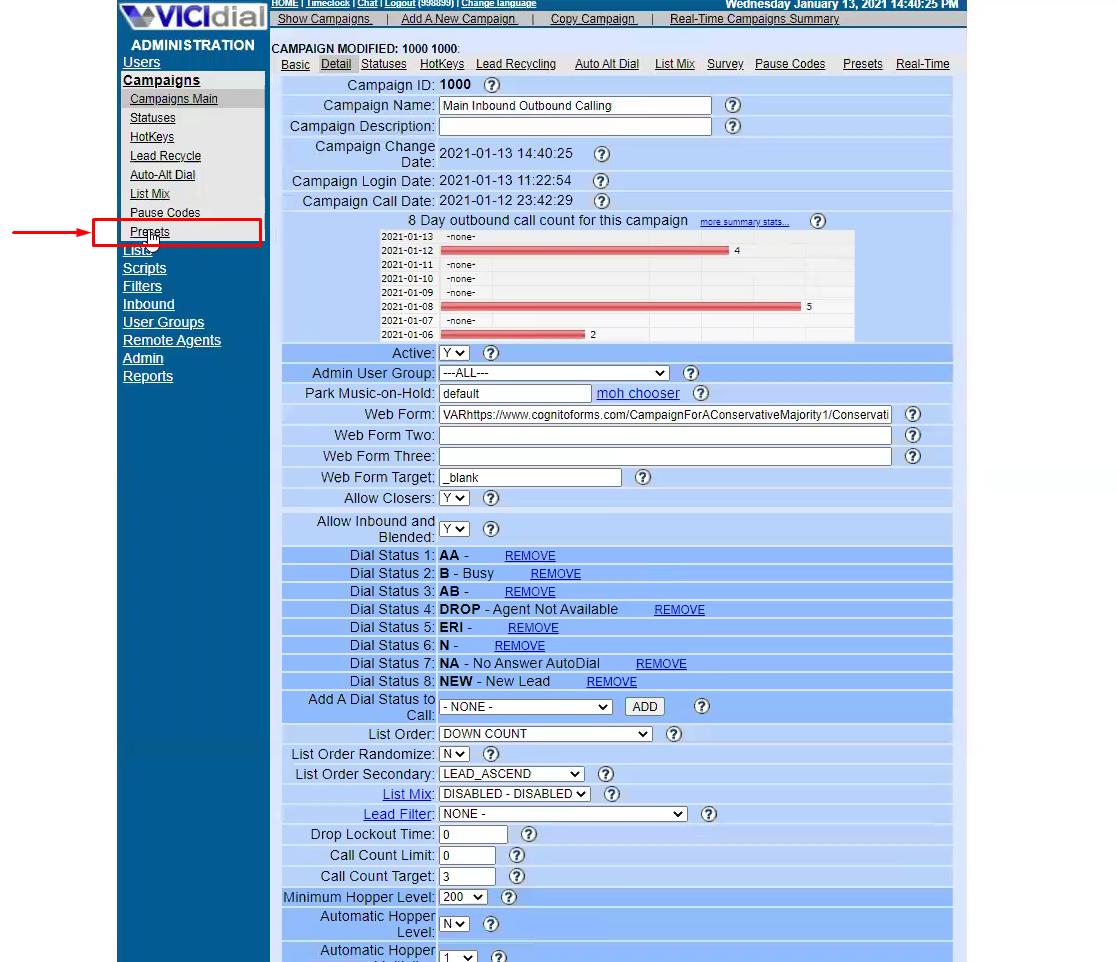The image size is (1117, 962).
Task: Click help icon for List Order
Action: (673, 734)
